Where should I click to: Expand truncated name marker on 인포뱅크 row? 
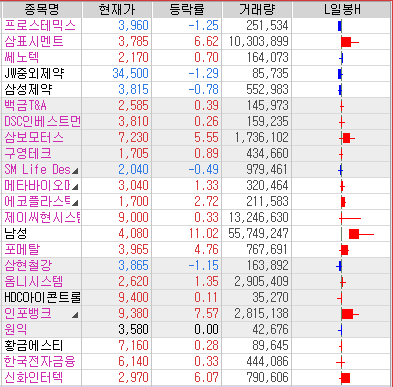[x=75, y=315]
